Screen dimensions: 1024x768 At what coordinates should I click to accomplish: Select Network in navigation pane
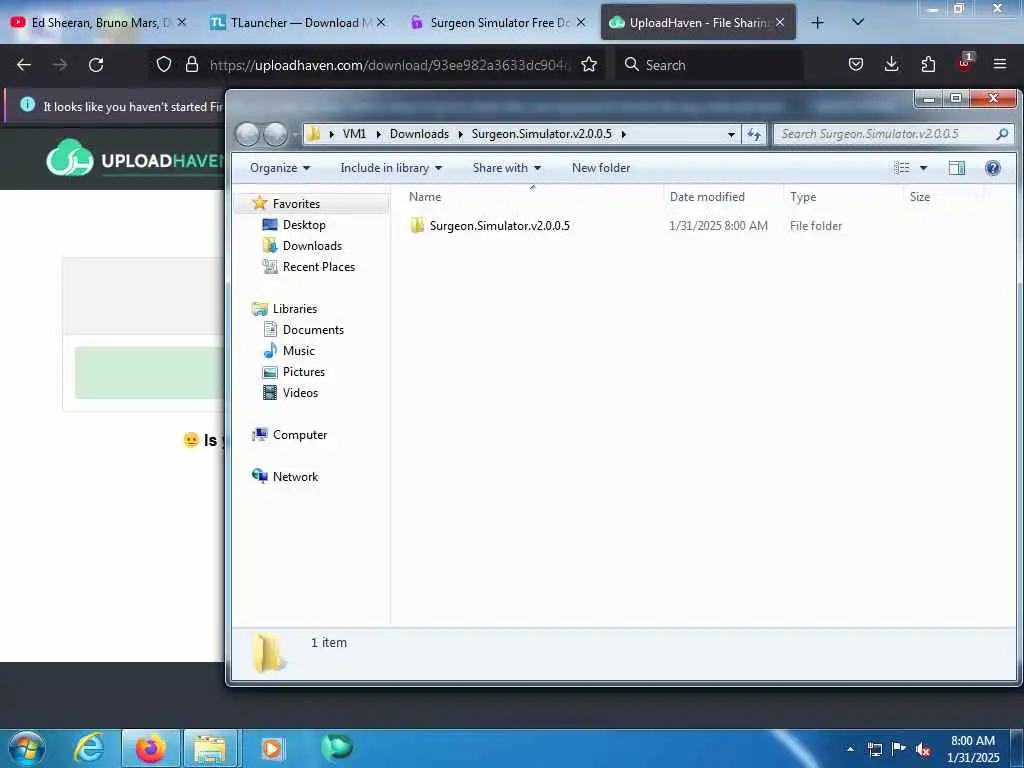pos(295,477)
